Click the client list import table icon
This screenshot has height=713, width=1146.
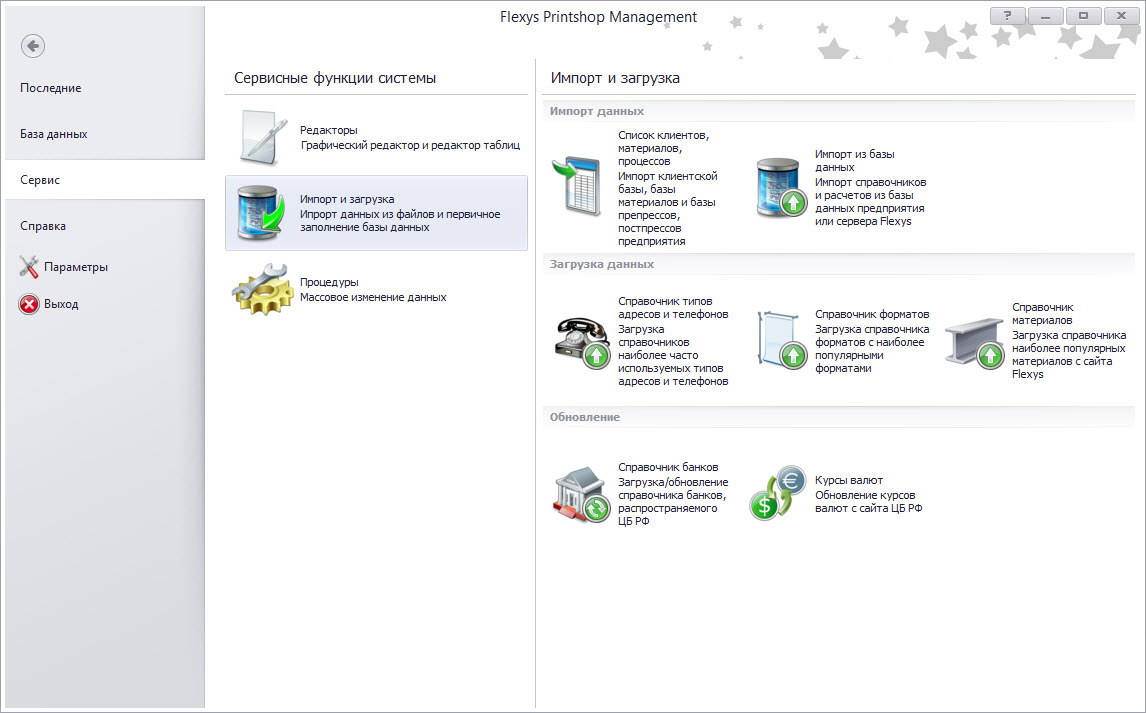pyautogui.click(x=577, y=187)
